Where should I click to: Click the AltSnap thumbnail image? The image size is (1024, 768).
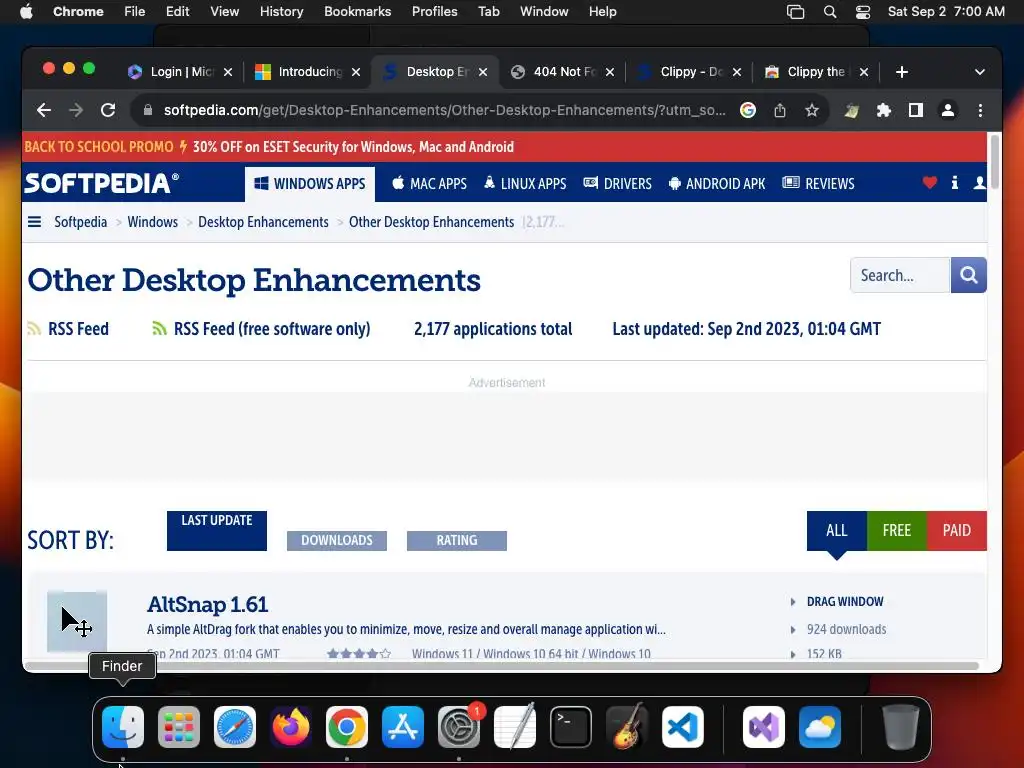77,621
